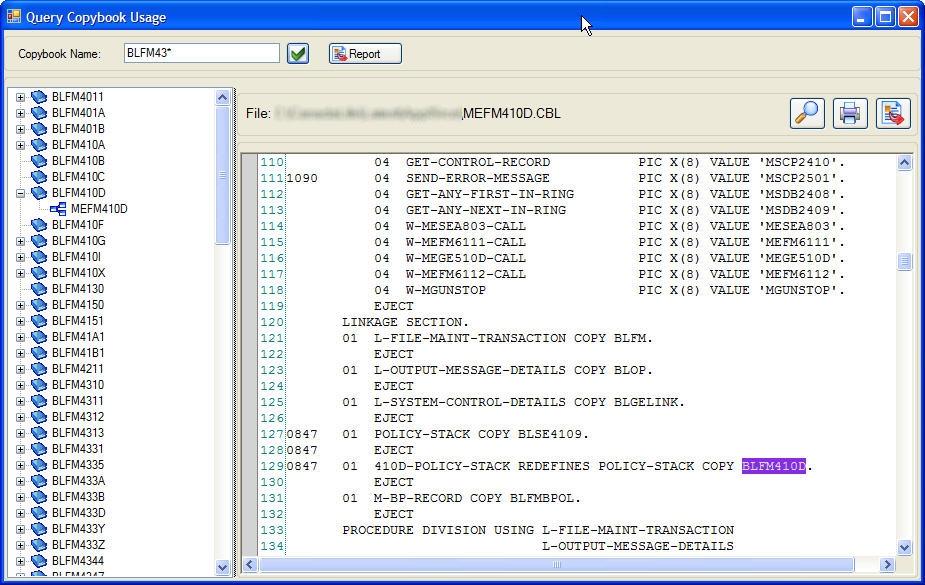
Task: Expand the BLFM4011 tree node
Action: click(x=21, y=97)
